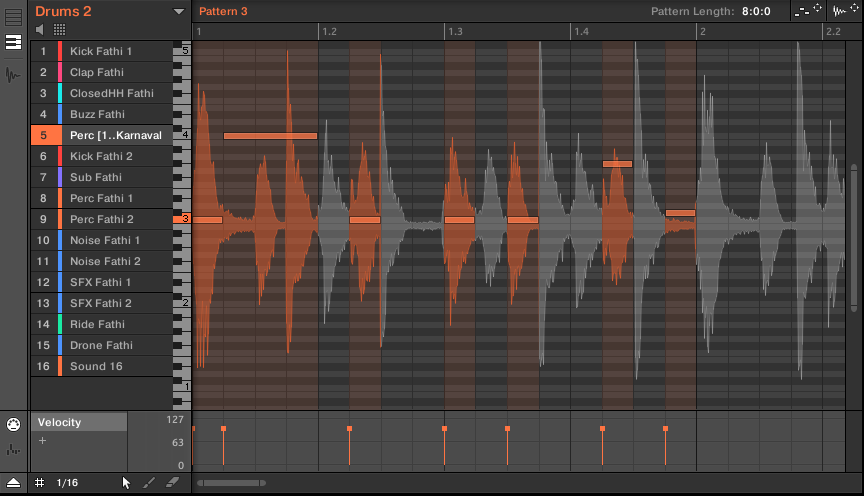Viewport: 864px width, 496px height.
Task: Select the Paint brush tool
Action: coord(149,483)
